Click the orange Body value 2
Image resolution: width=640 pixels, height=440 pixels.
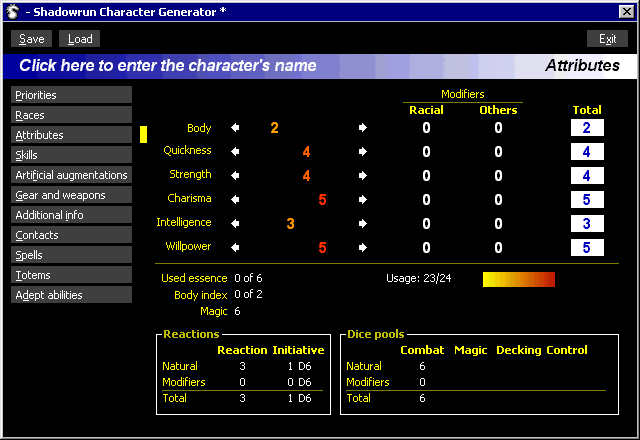[274, 128]
